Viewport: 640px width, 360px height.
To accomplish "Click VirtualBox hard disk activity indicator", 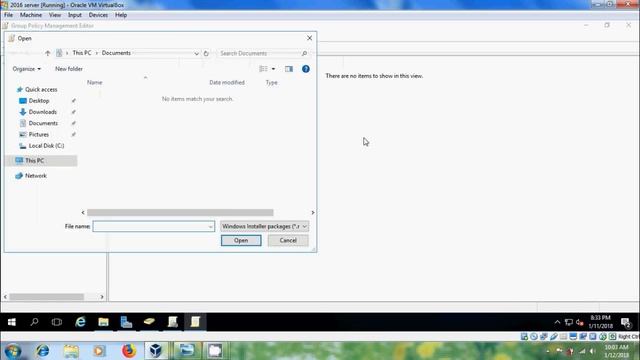I will point(524,337).
